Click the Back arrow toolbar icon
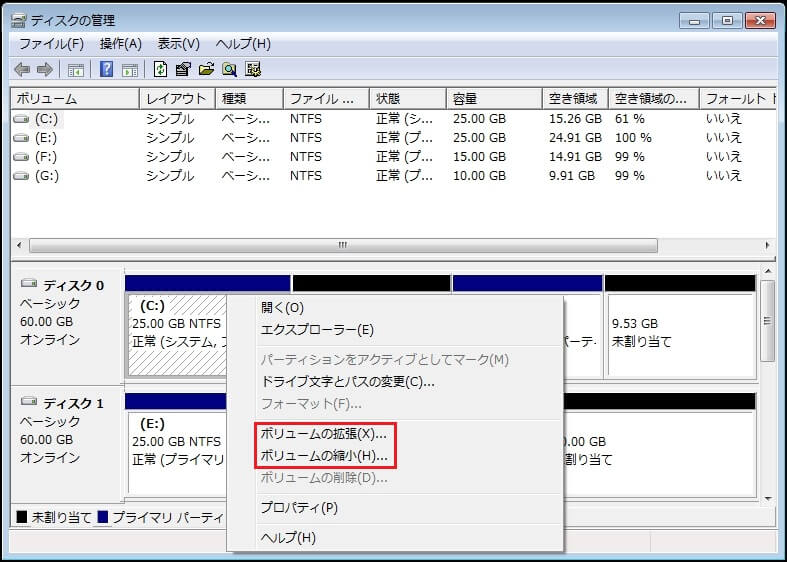The image size is (787, 562). (x=22, y=69)
